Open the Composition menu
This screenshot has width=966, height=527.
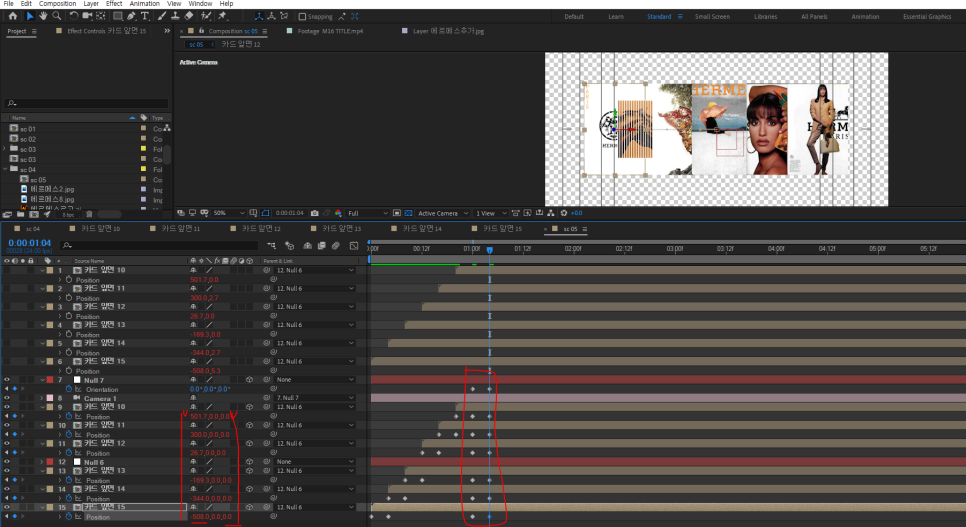click(57, 4)
